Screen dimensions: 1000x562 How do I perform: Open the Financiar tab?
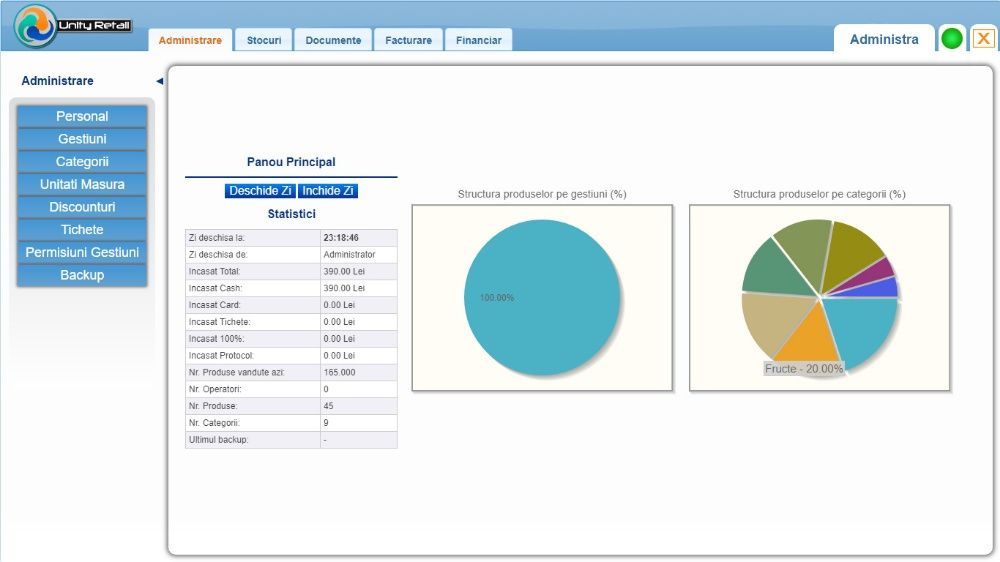[x=478, y=40]
